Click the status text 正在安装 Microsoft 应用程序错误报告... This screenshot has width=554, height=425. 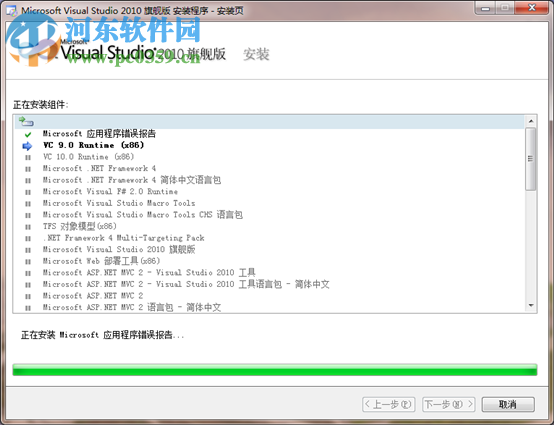pyautogui.click(x=102, y=335)
